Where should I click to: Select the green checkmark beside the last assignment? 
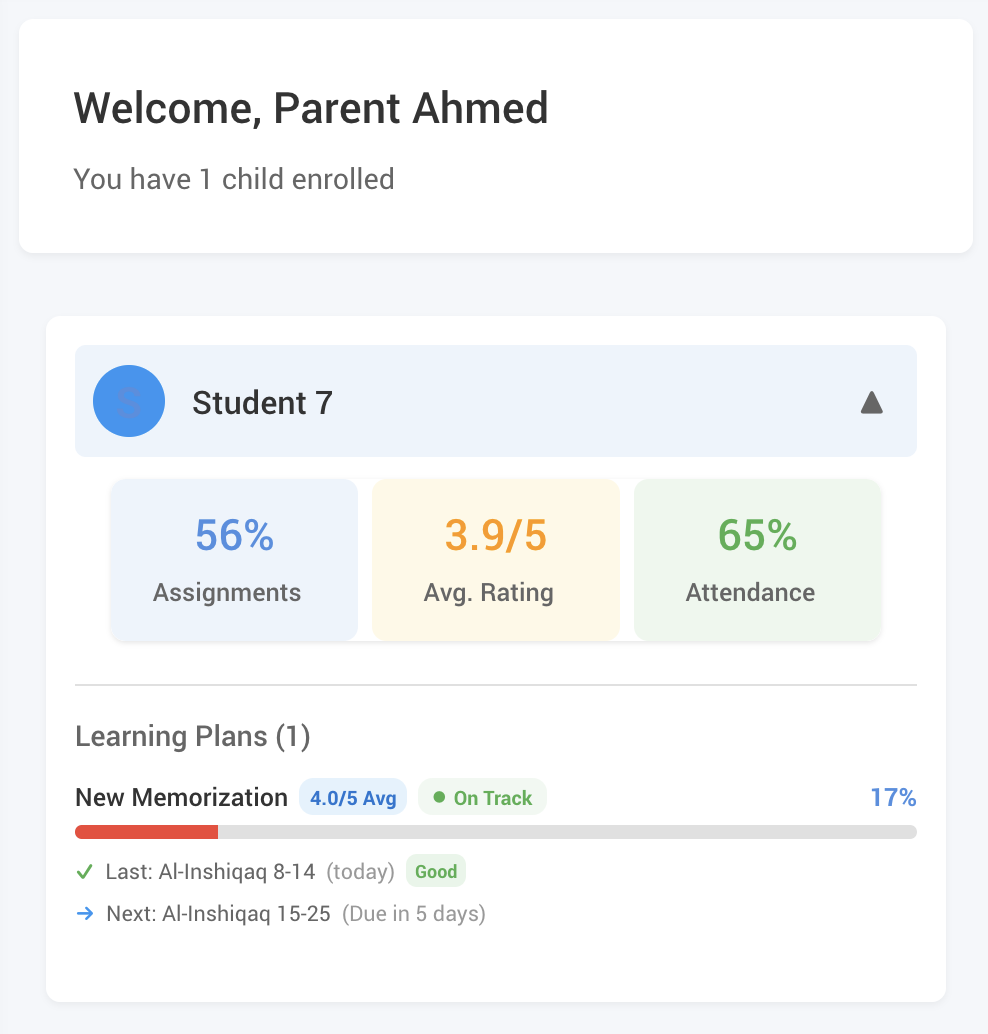tap(84, 871)
